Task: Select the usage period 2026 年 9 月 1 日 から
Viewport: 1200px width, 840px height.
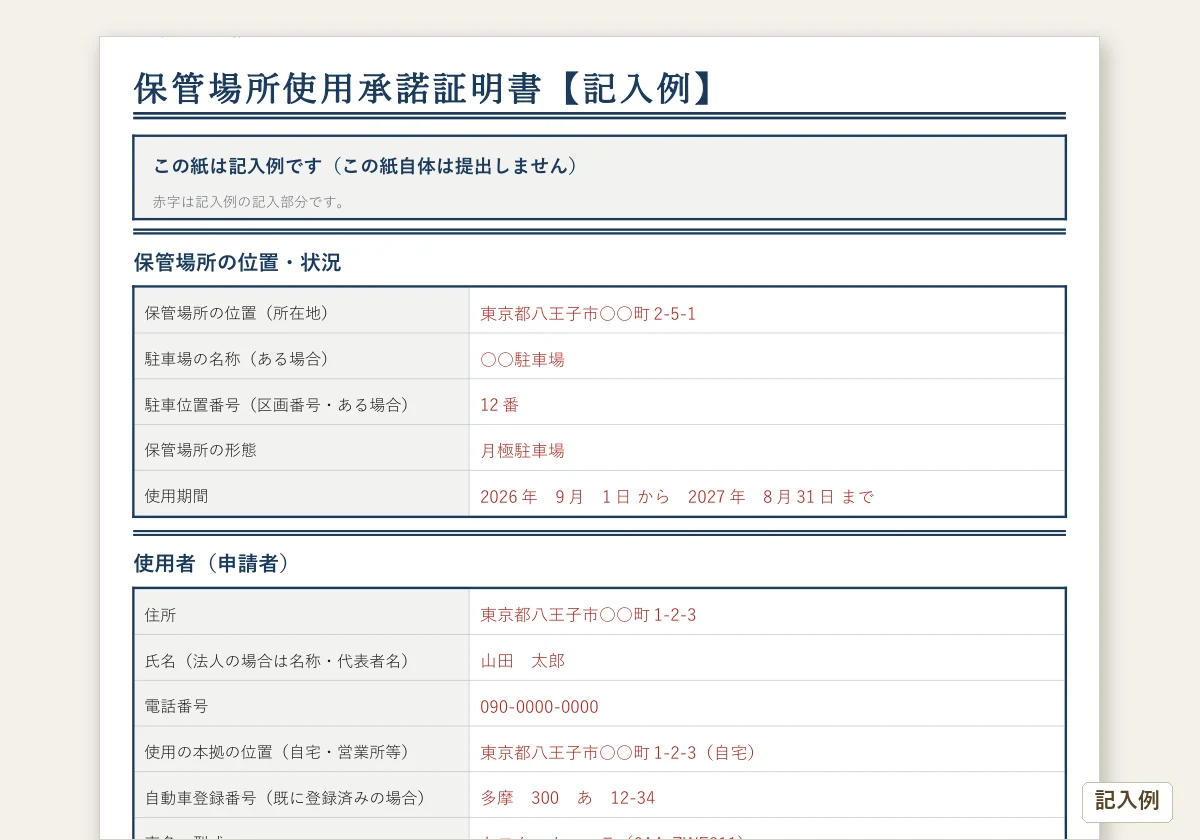Action: (575, 497)
